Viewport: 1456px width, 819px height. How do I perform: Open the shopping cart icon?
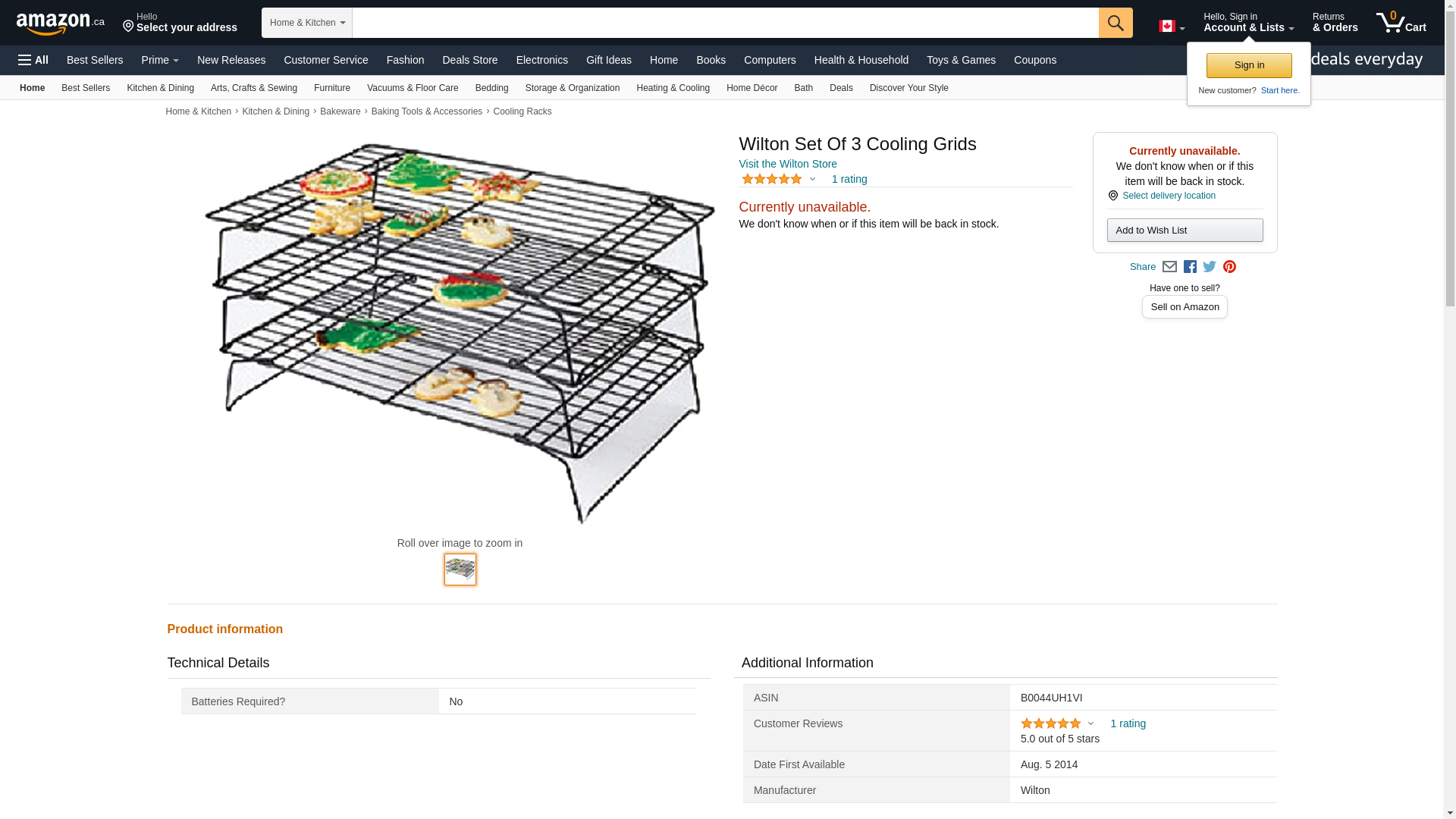point(1401,23)
